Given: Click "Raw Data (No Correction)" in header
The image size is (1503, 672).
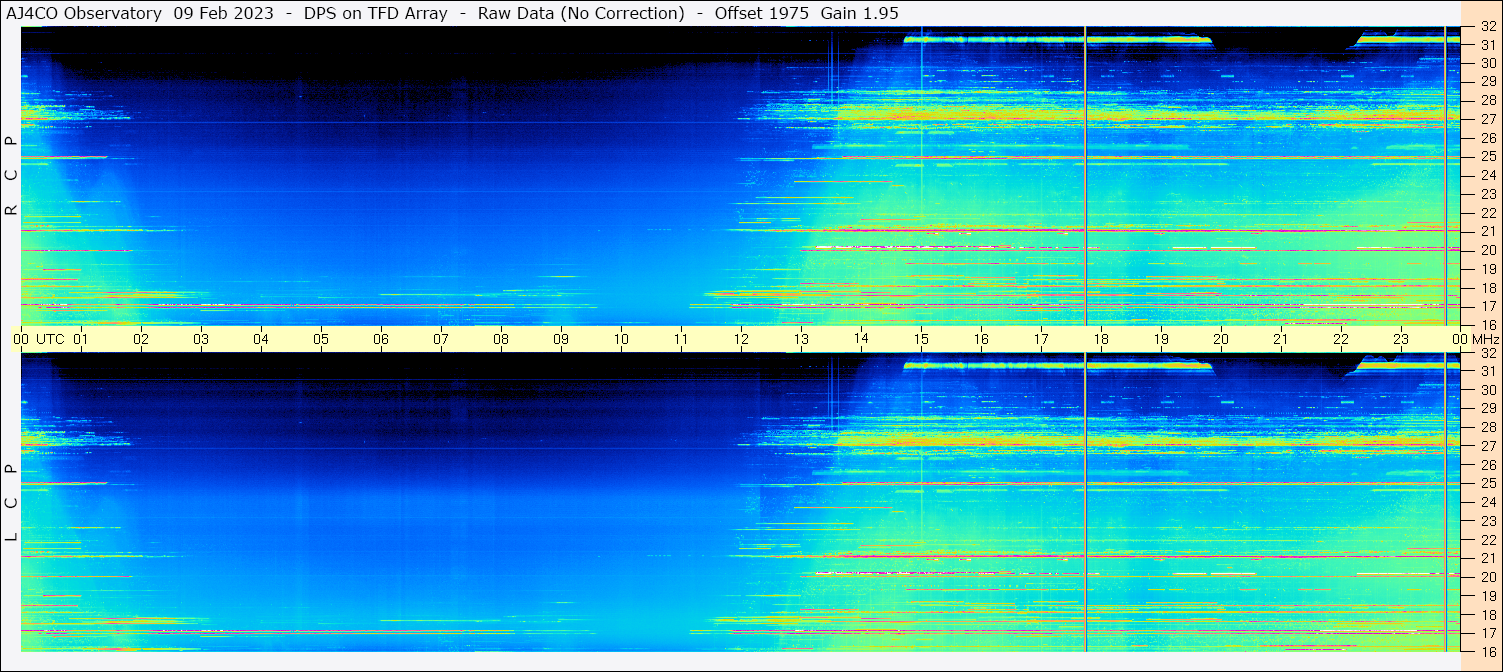Looking at the screenshot, I should (x=581, y=13).
